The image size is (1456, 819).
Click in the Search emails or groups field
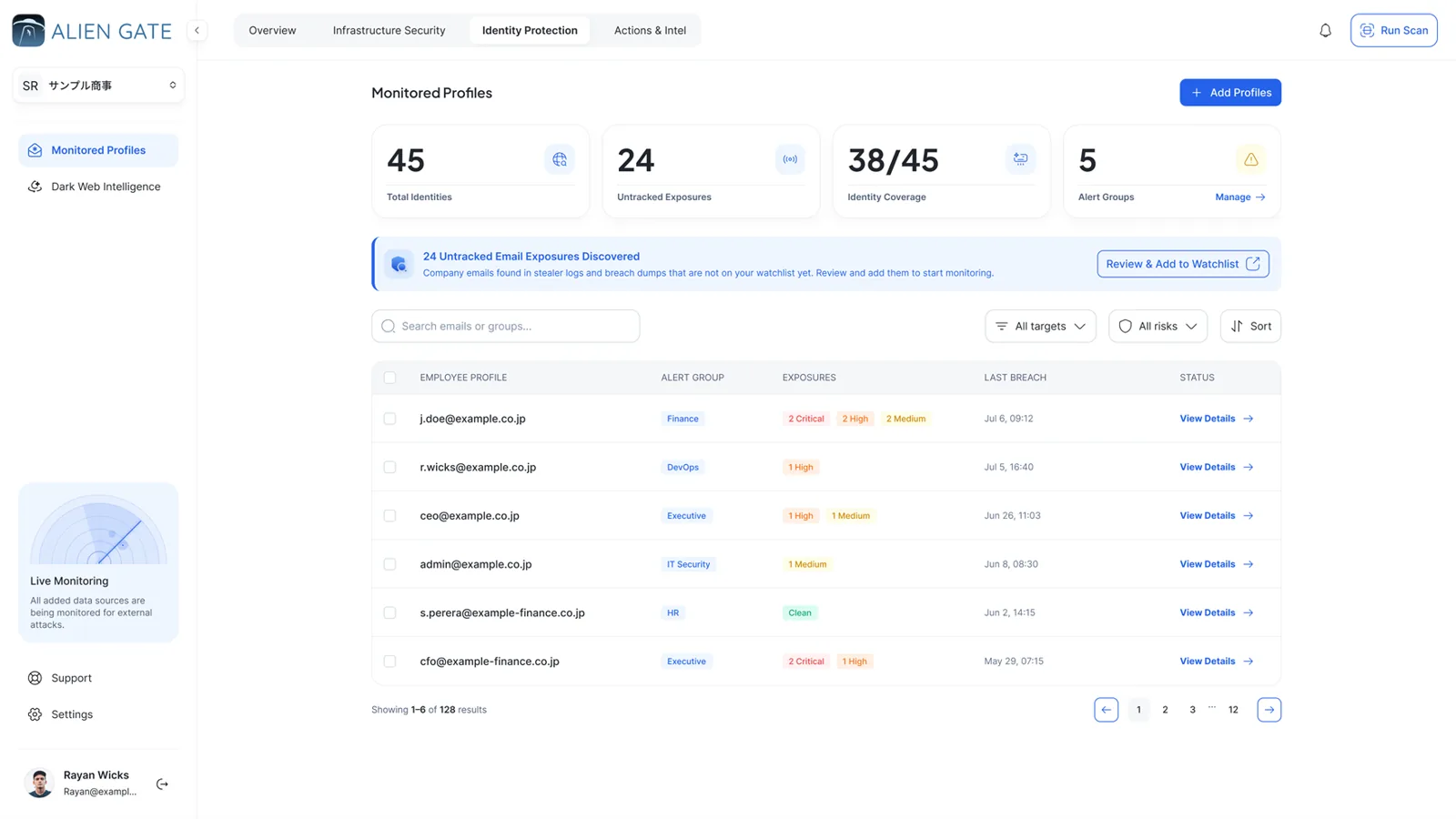tap(505, 326)
